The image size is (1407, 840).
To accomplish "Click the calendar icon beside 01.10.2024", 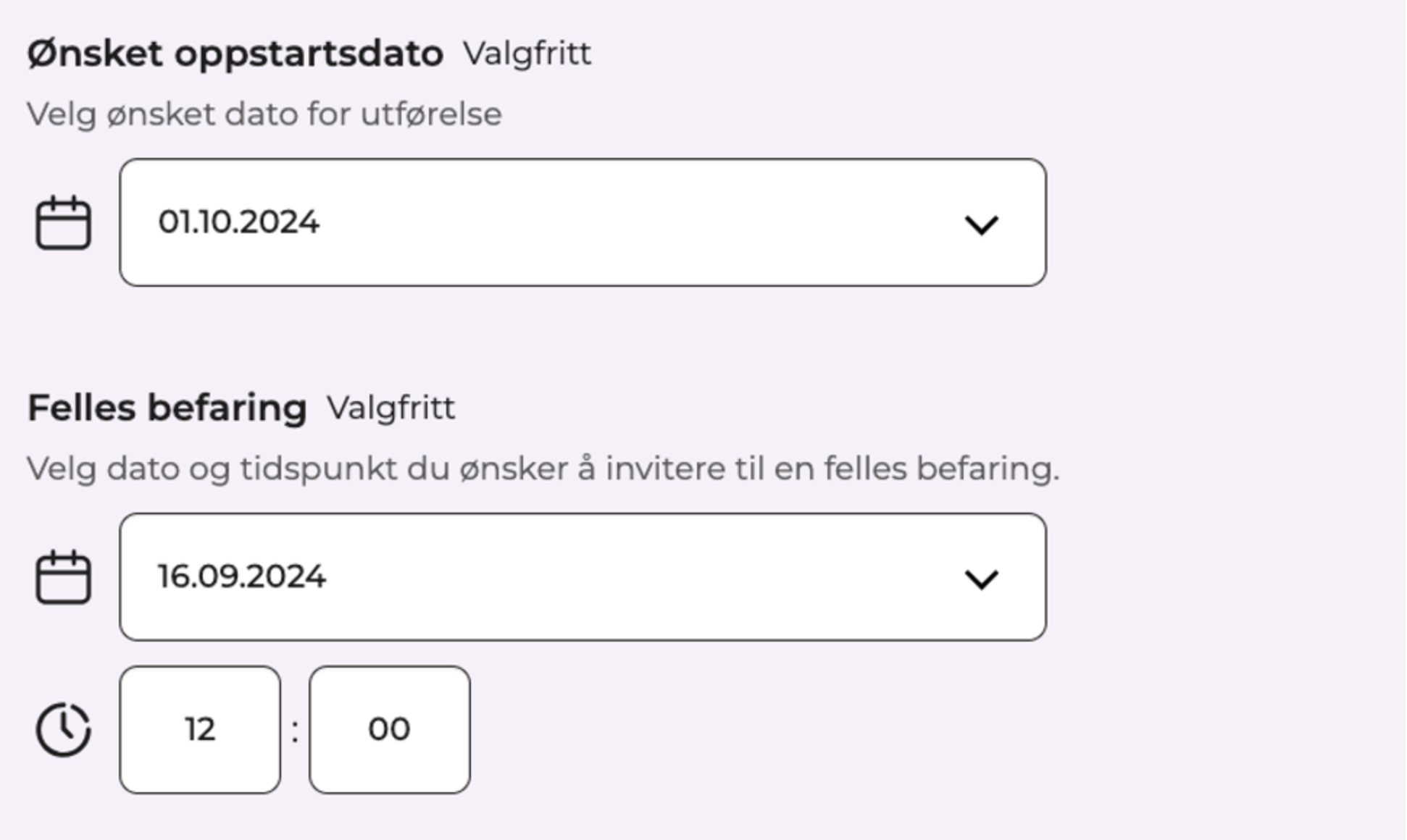I will 63,222.
